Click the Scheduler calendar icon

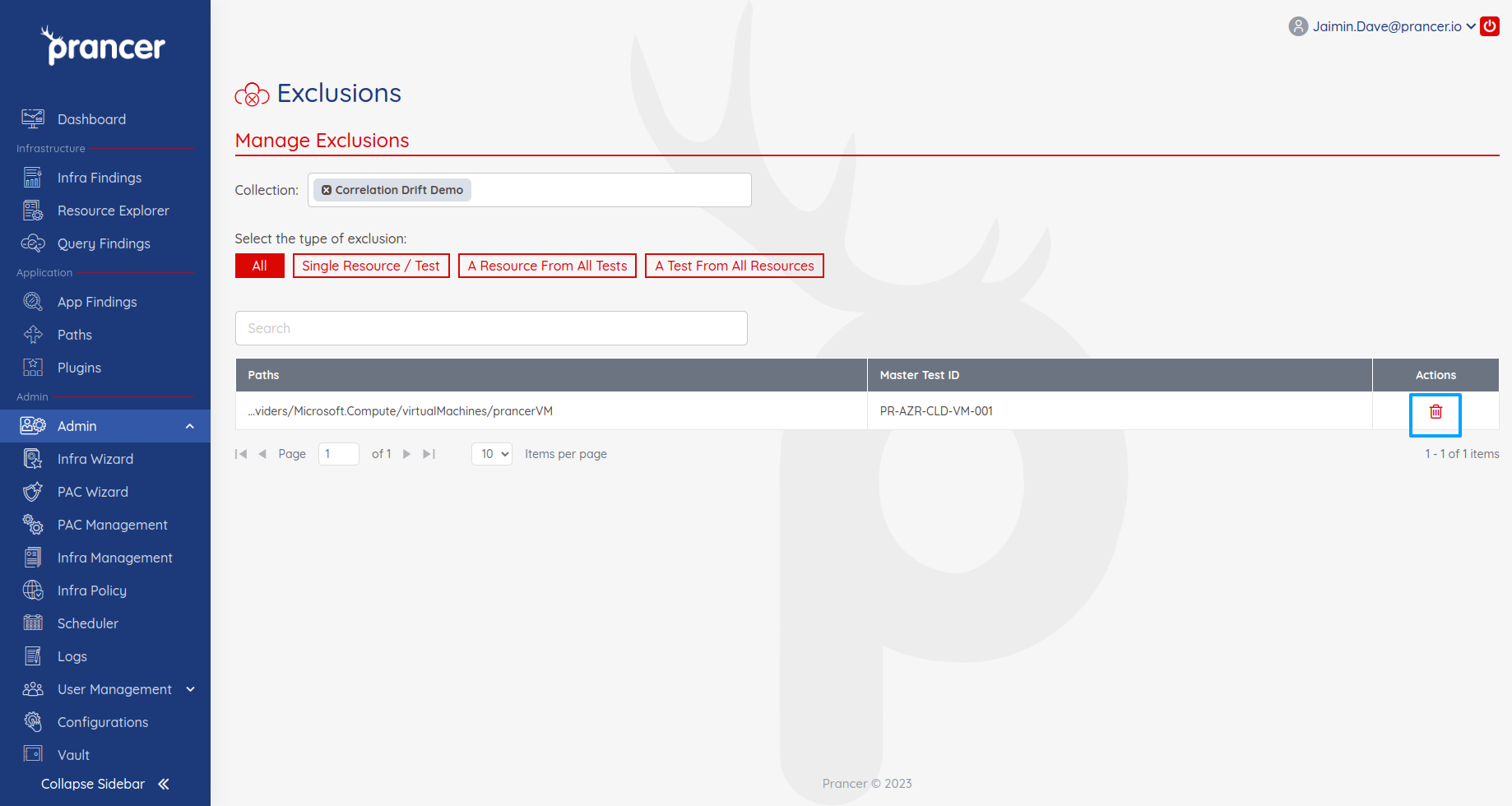[33, 623]
